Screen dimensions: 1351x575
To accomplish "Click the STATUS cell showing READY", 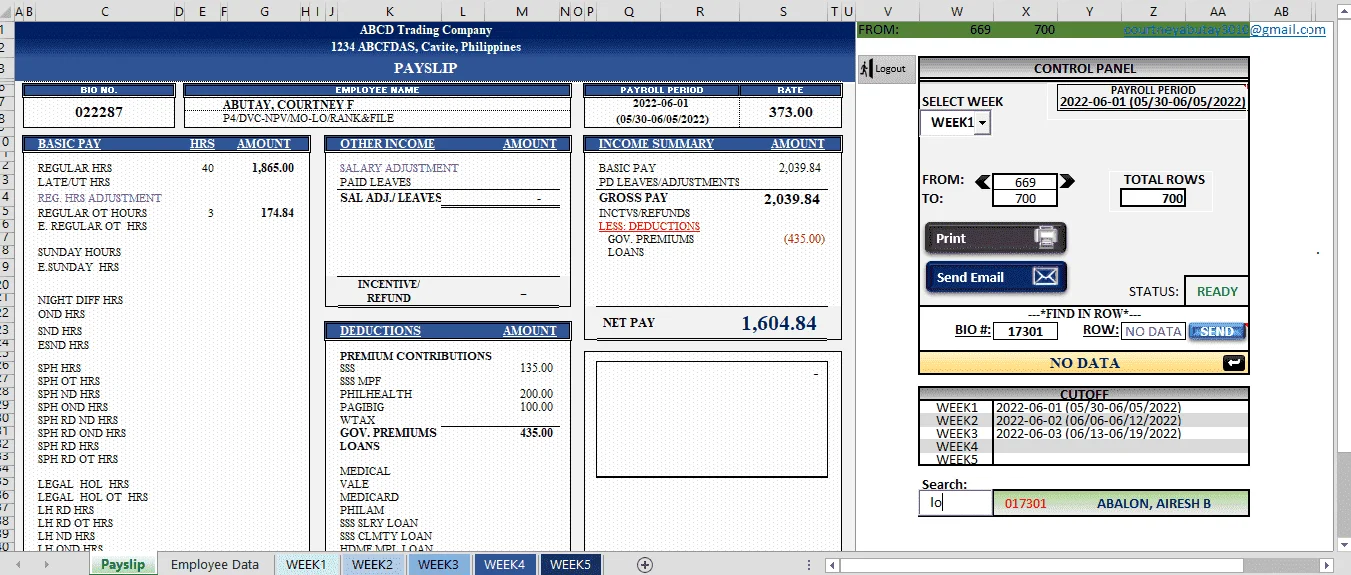I will (x=1217, y=291).
